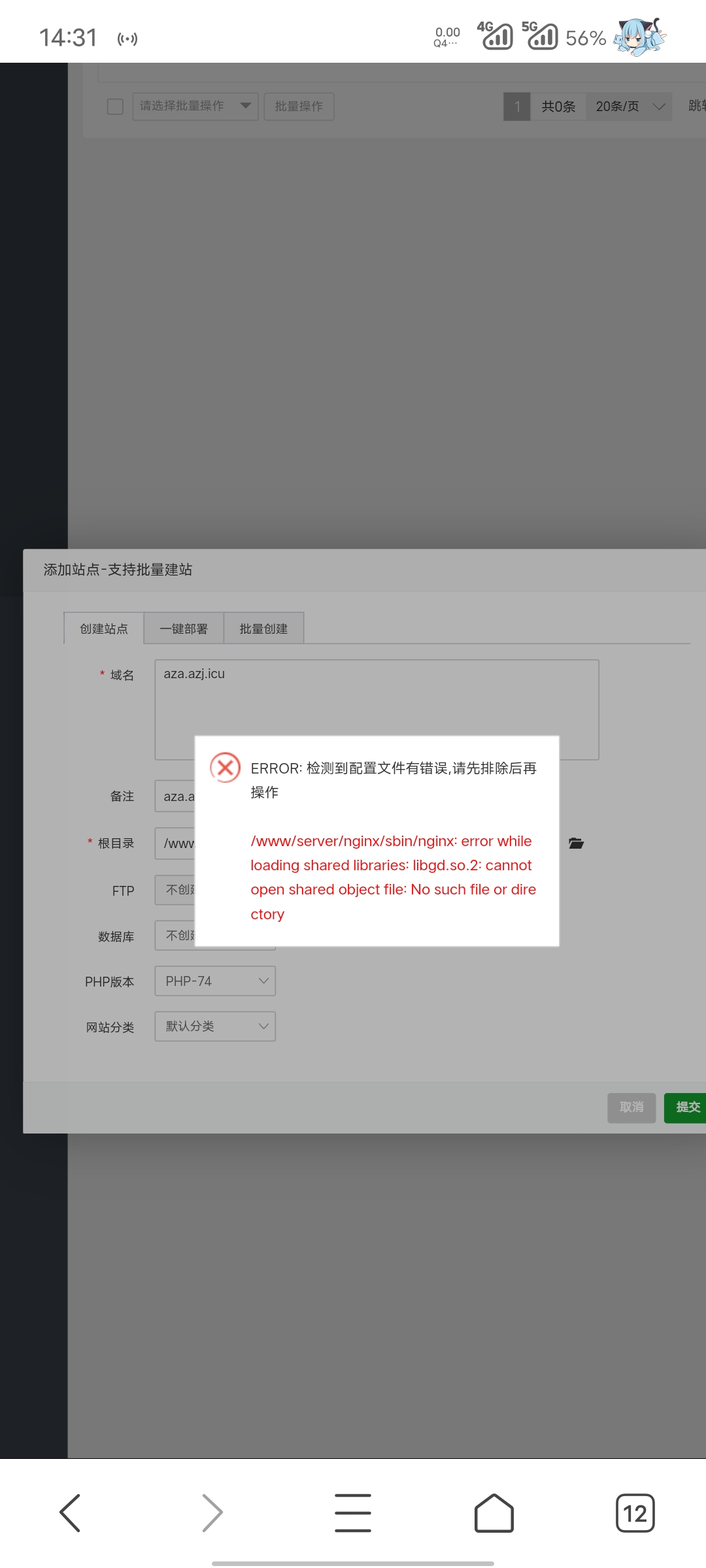Tap the 14:31 clock in status bar
Viewport: 706px width, 1568px height.
tap(68, 38)
